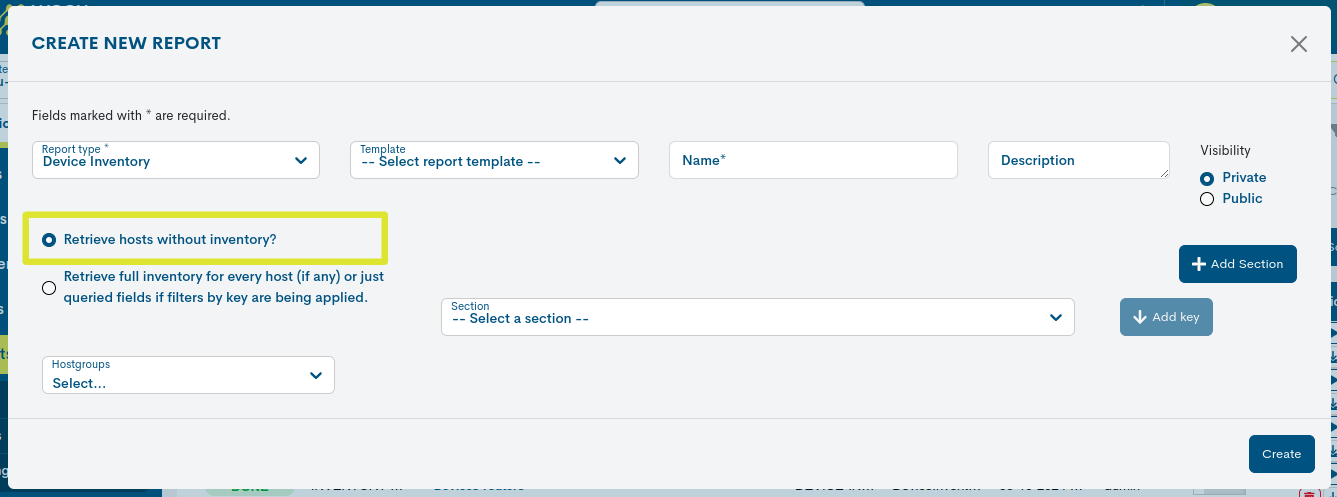This screenshot has width=1337, height=497.
Task: Click the Name input field
Action: point(813,160)
